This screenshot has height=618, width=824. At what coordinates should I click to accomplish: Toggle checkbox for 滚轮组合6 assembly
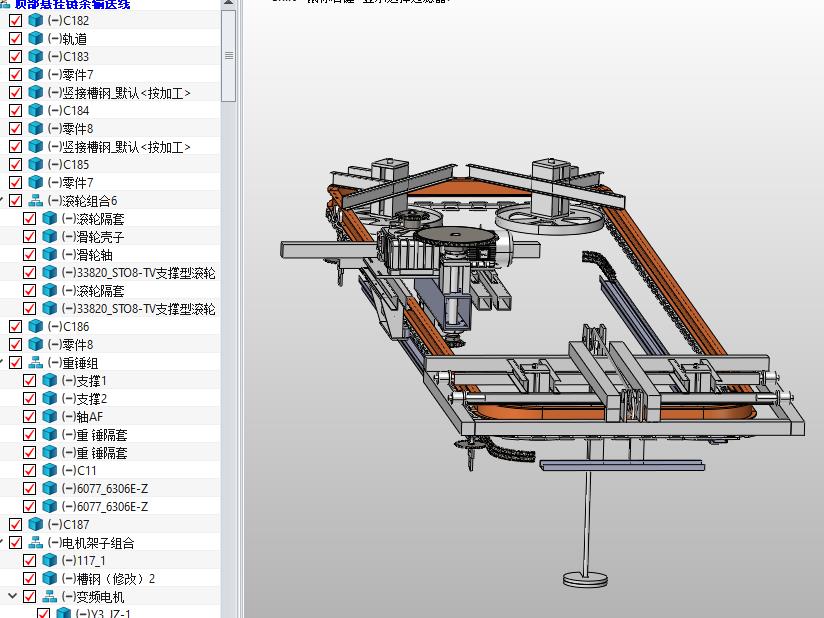tap(16, 200)
